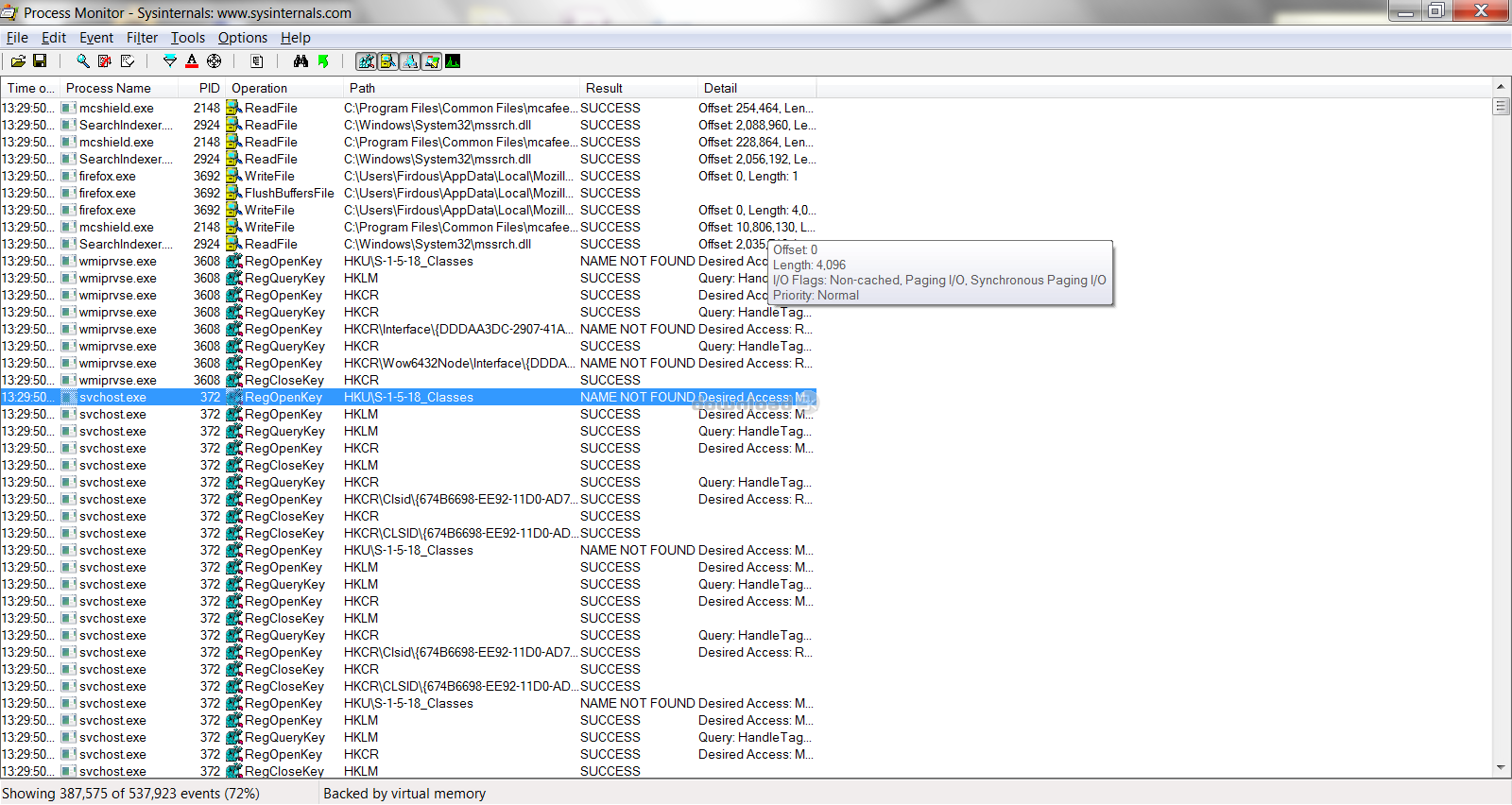Open the Filter menu
Viewport: 1512px width, 805px height.
pyautogui.click(x=143, y=38)
